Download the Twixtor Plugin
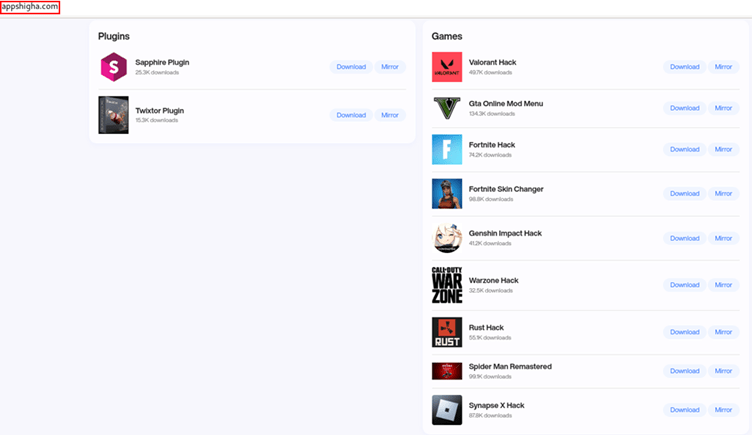The height and width of the screenshot is (435, 752). click(x=351, y=115)
